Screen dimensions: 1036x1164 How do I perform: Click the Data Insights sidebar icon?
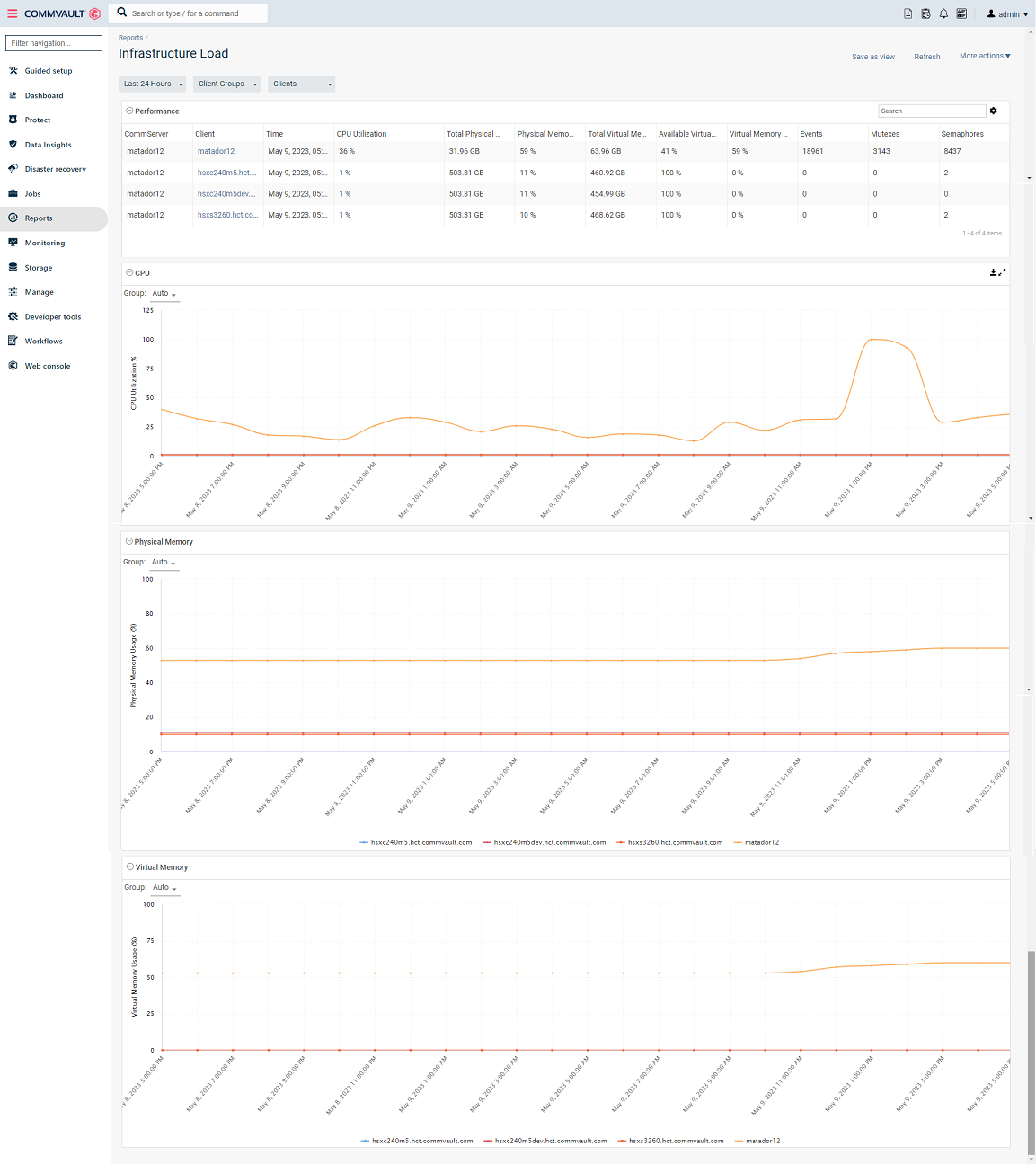13,145
